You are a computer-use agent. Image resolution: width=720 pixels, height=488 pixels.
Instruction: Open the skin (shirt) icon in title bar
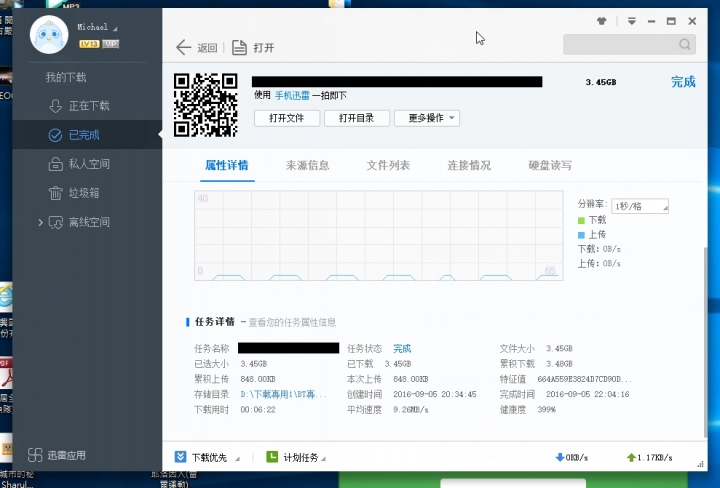coord(601,20)
